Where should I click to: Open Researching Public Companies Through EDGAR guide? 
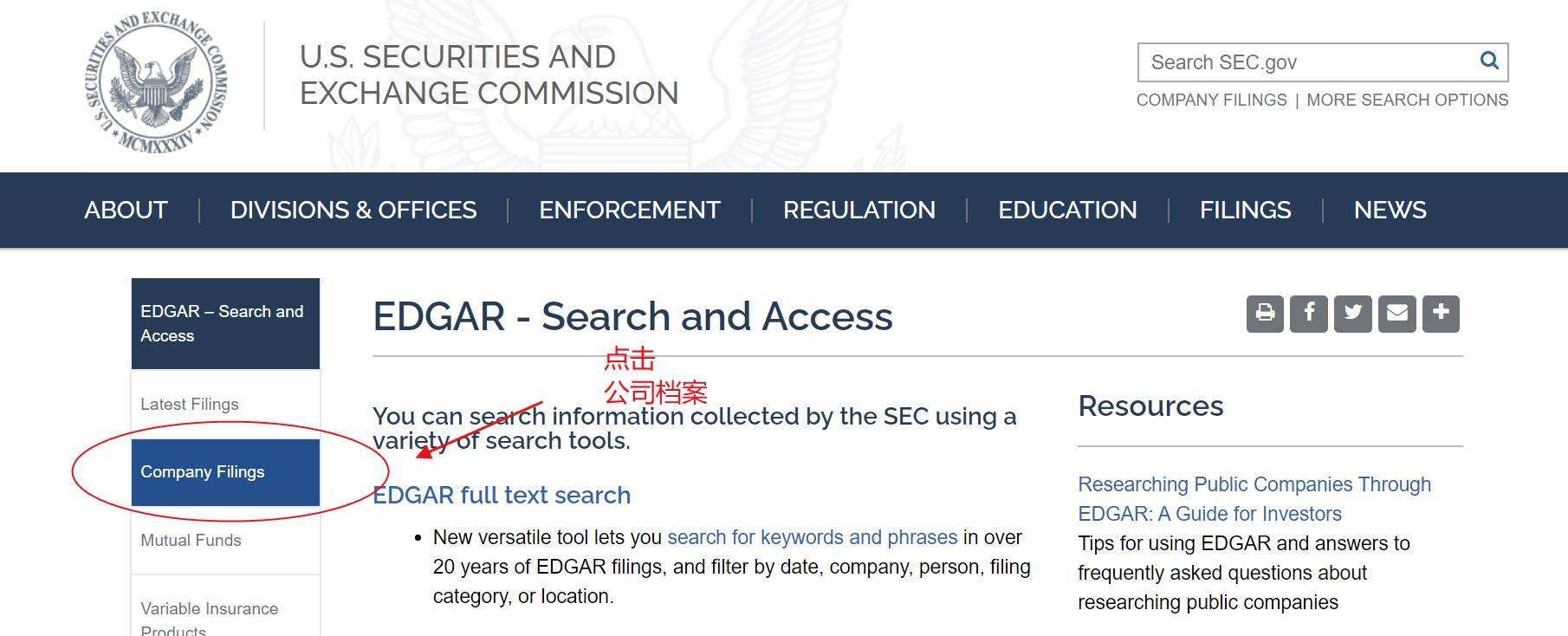click(1254, 499)
